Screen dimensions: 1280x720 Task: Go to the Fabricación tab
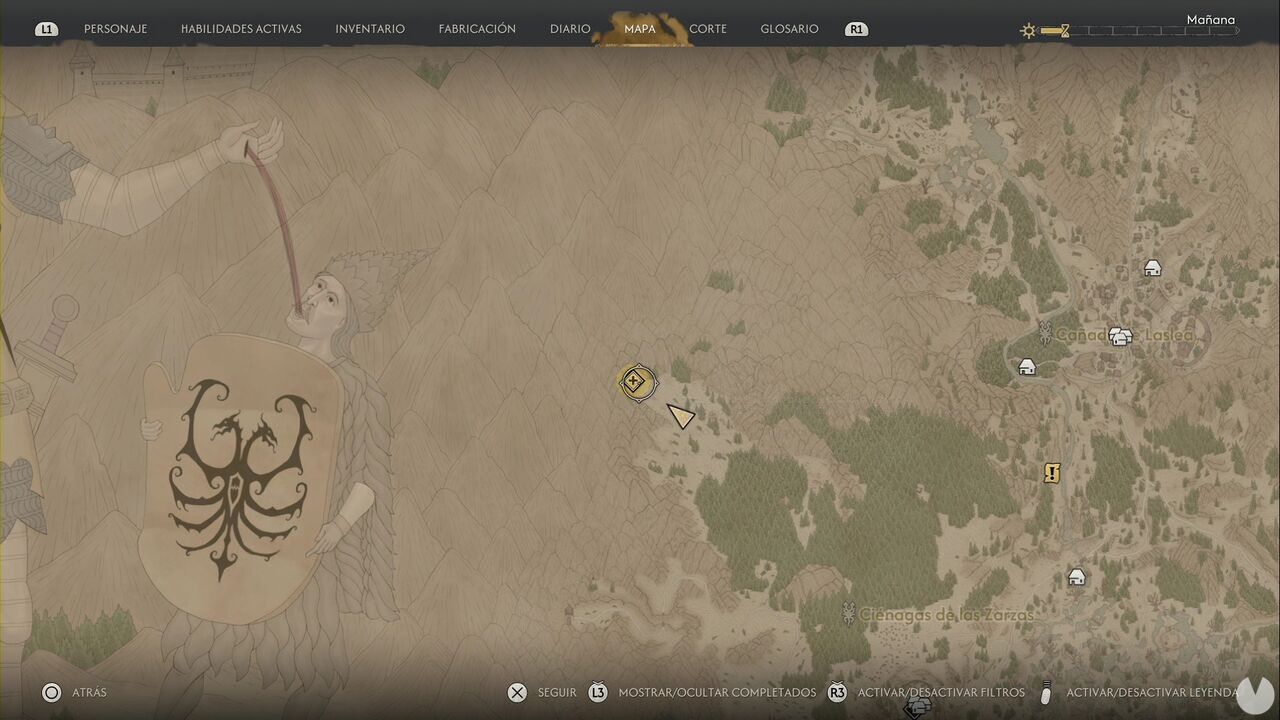point(477,29)
